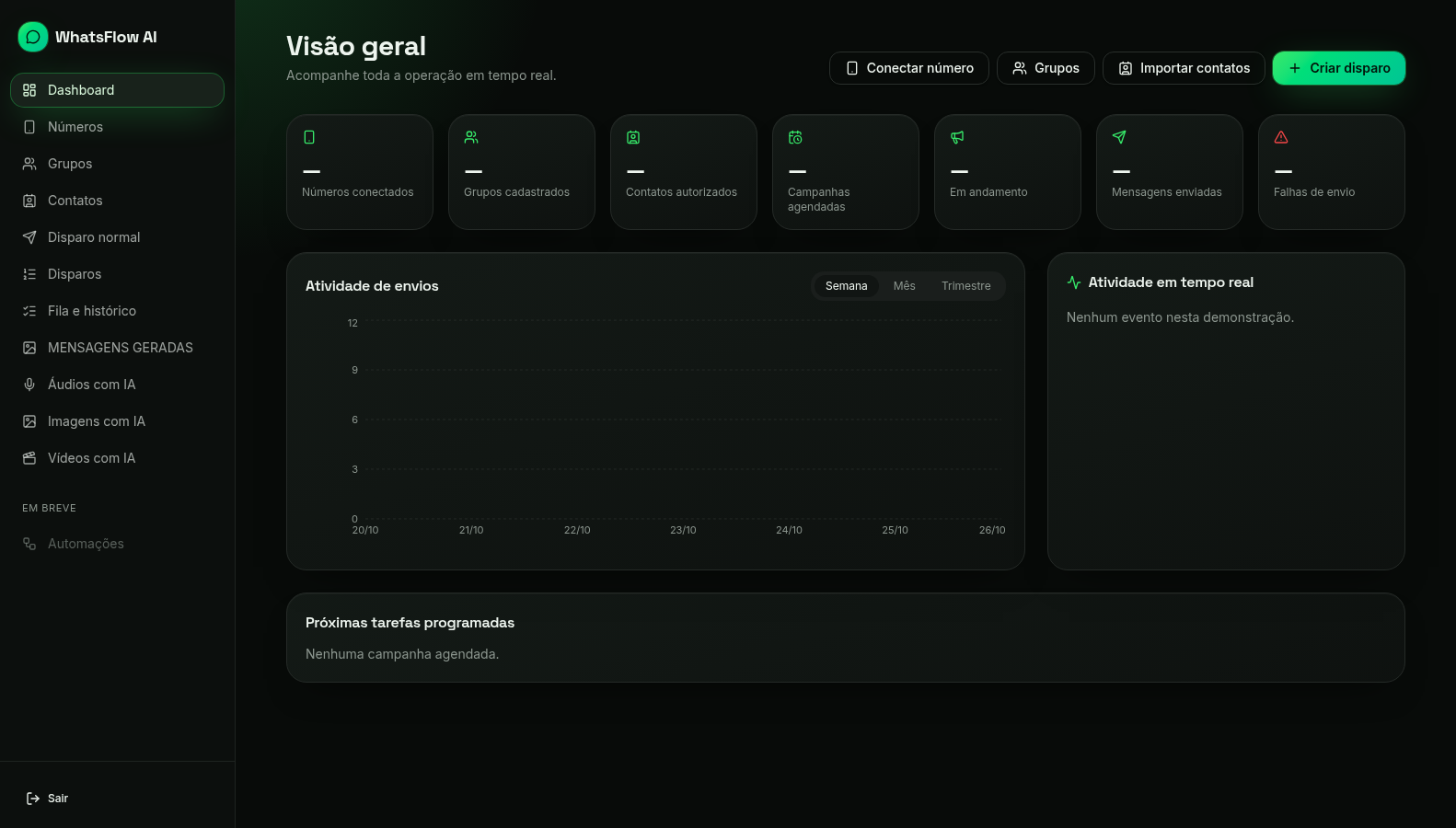Click the Números conectados label

tap(358, 192)
